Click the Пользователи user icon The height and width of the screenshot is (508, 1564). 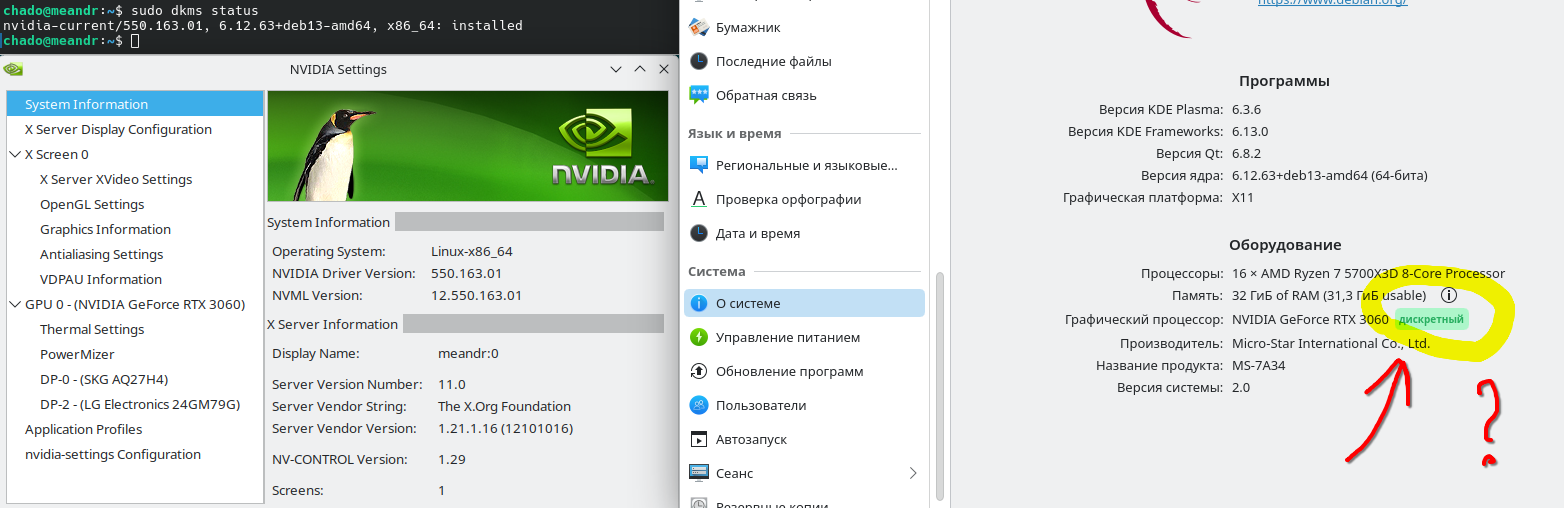(x=699, y=405)
